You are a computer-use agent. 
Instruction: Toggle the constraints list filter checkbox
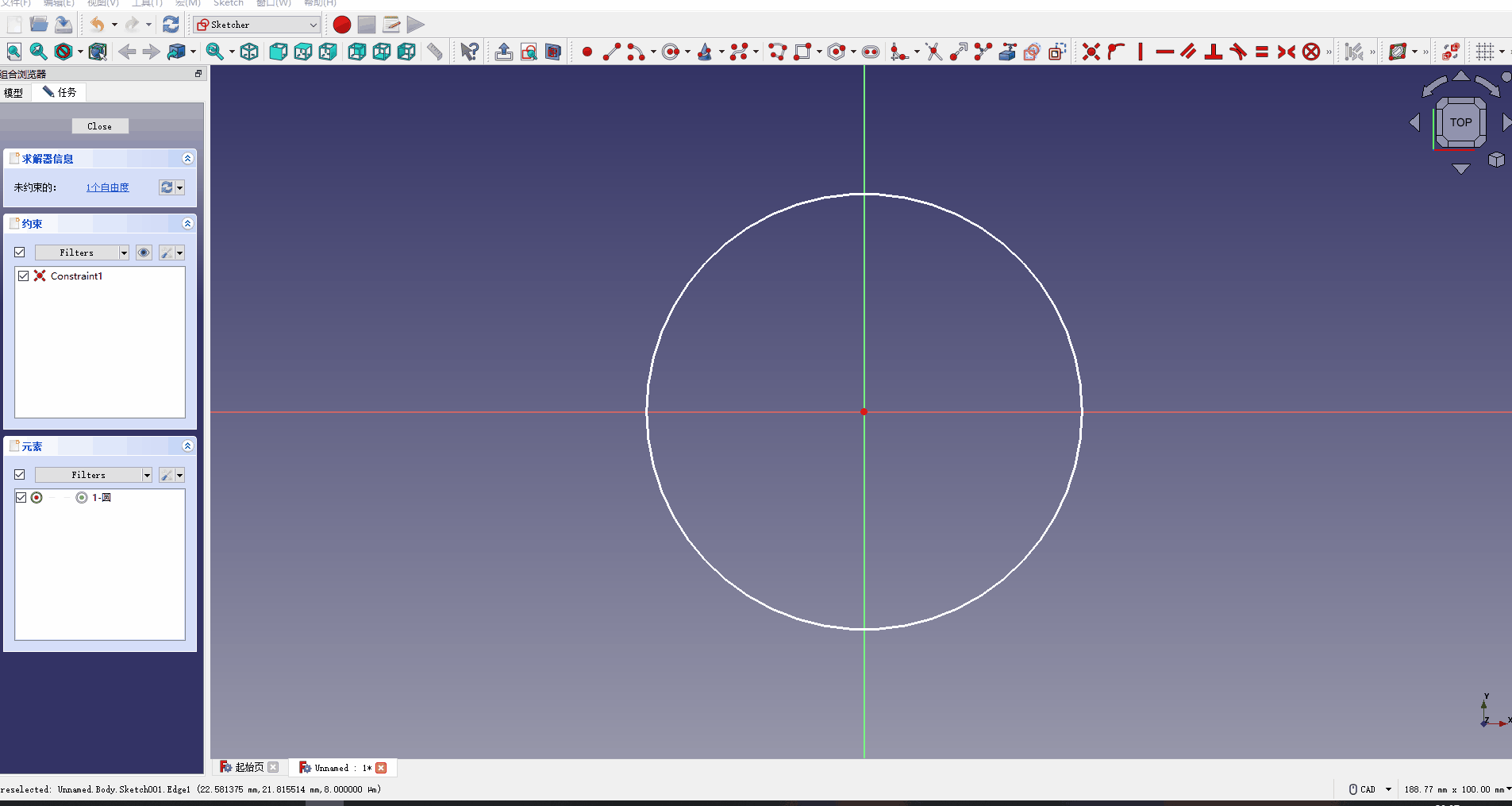pyautogui.click(x=20, y=253)
